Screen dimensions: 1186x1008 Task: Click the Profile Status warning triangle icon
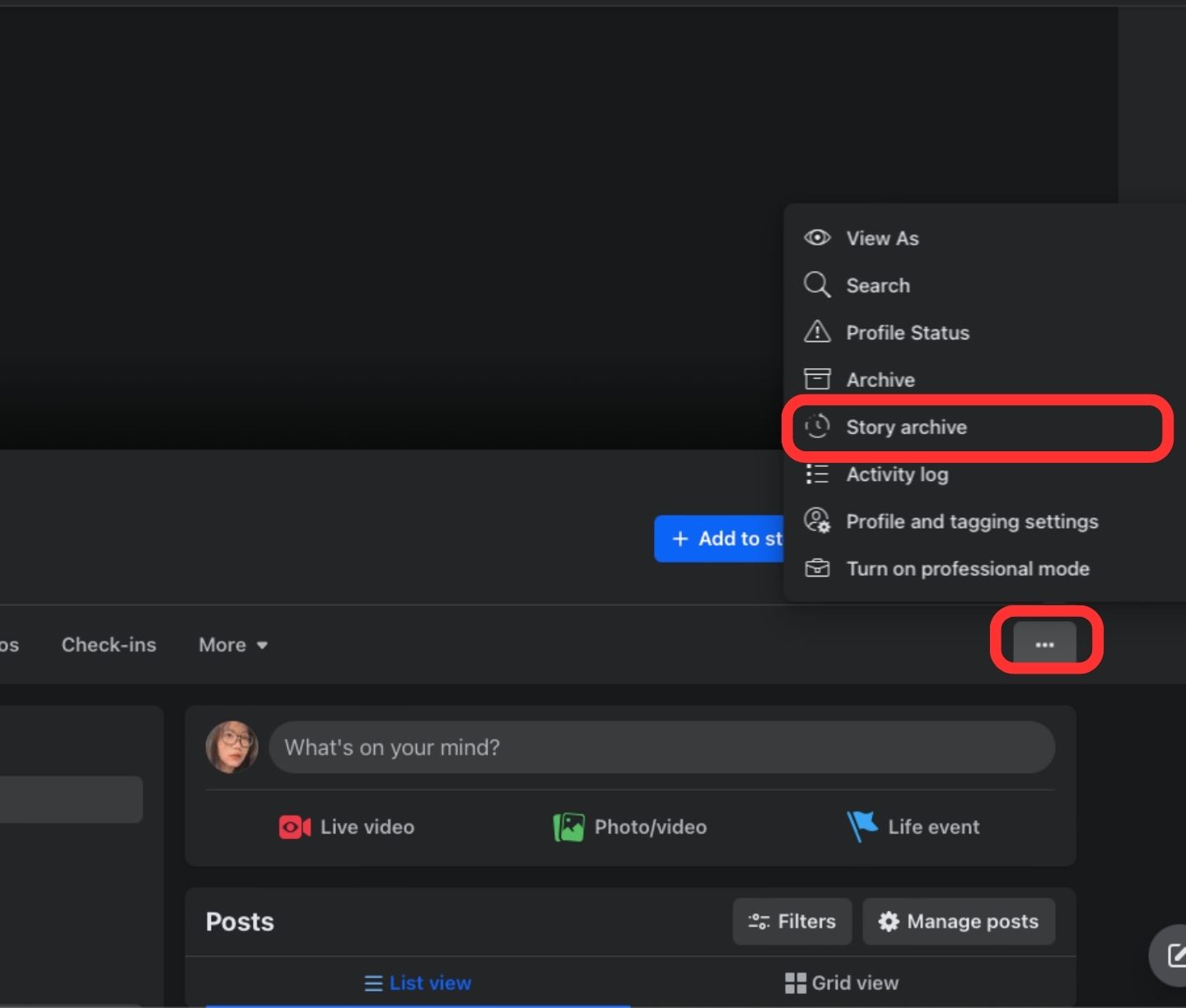(x=817, y=332)
